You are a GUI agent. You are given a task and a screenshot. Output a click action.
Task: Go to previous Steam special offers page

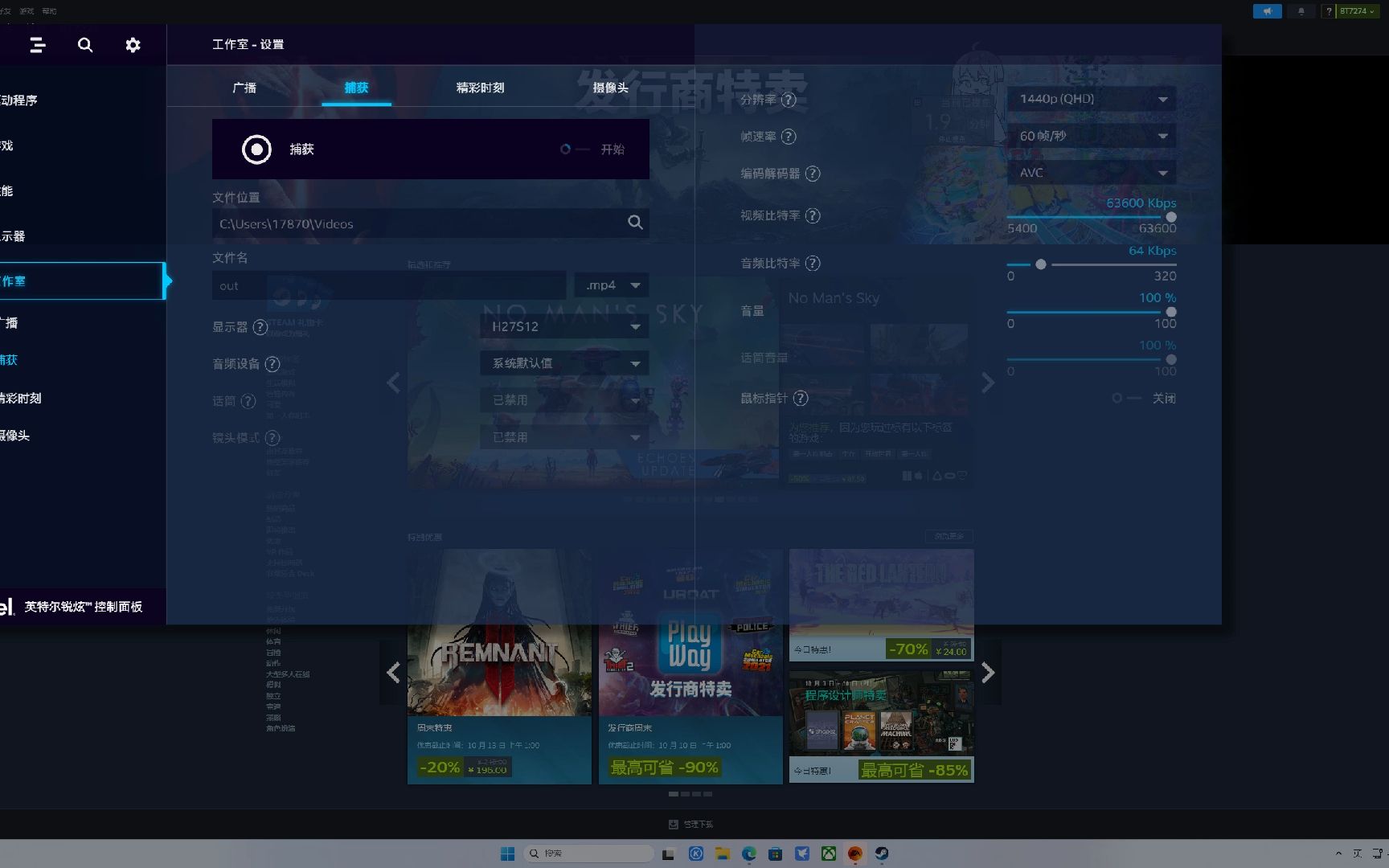point(393,673)
